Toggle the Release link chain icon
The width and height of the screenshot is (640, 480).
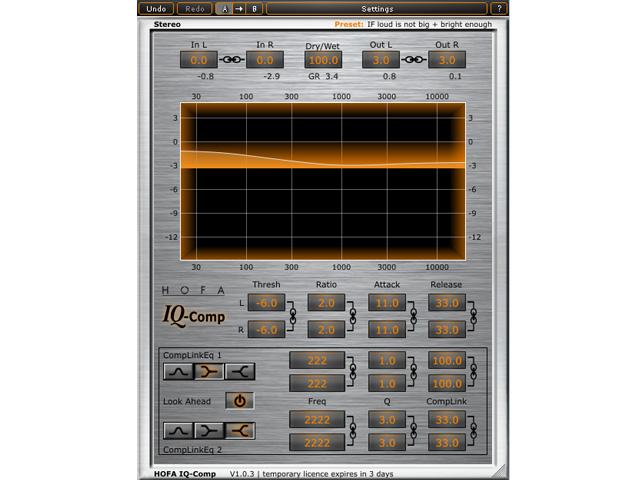[473, 316]
